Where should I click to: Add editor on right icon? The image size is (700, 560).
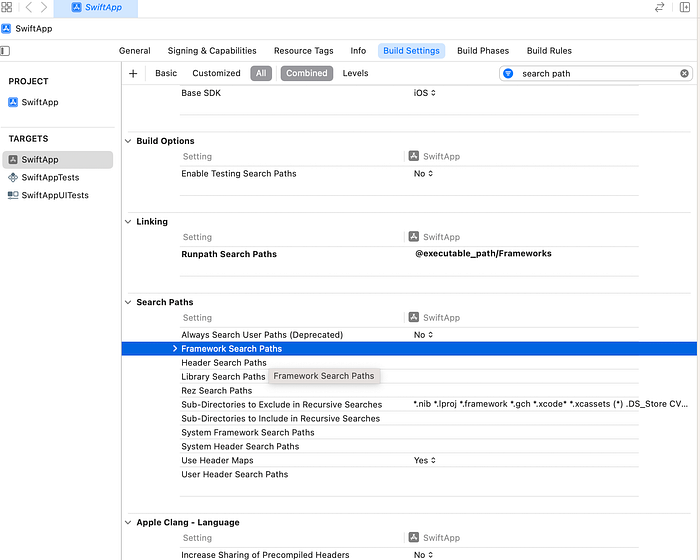[685, 7]
